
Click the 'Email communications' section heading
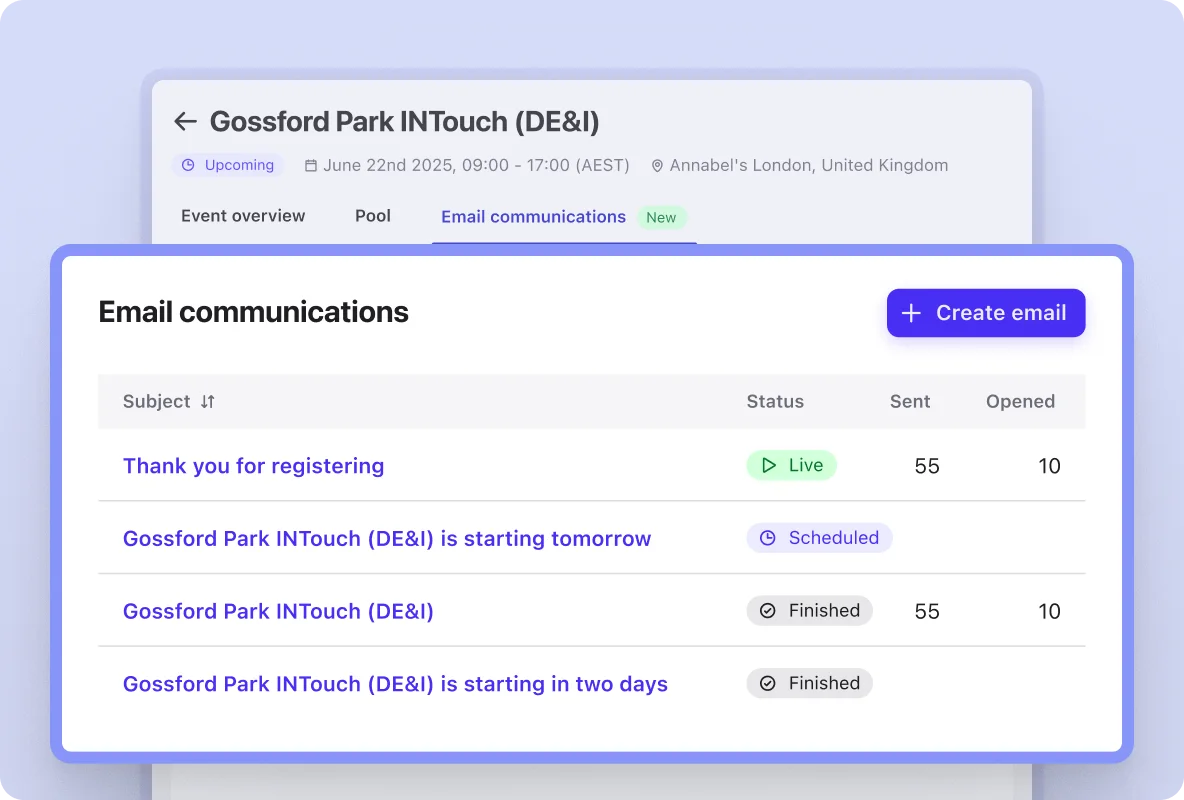click(253, 312)
